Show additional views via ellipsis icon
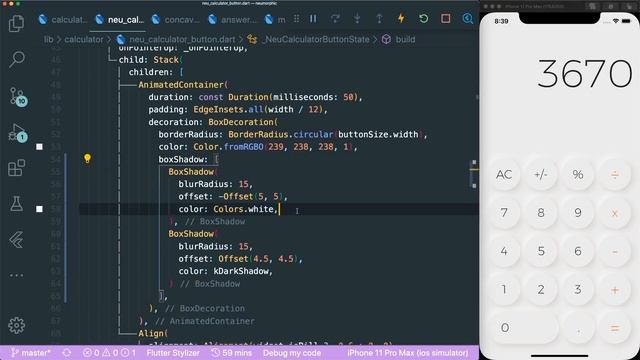Image resolution: width=640 pixels, height=360 pixels. coord(16,276)
